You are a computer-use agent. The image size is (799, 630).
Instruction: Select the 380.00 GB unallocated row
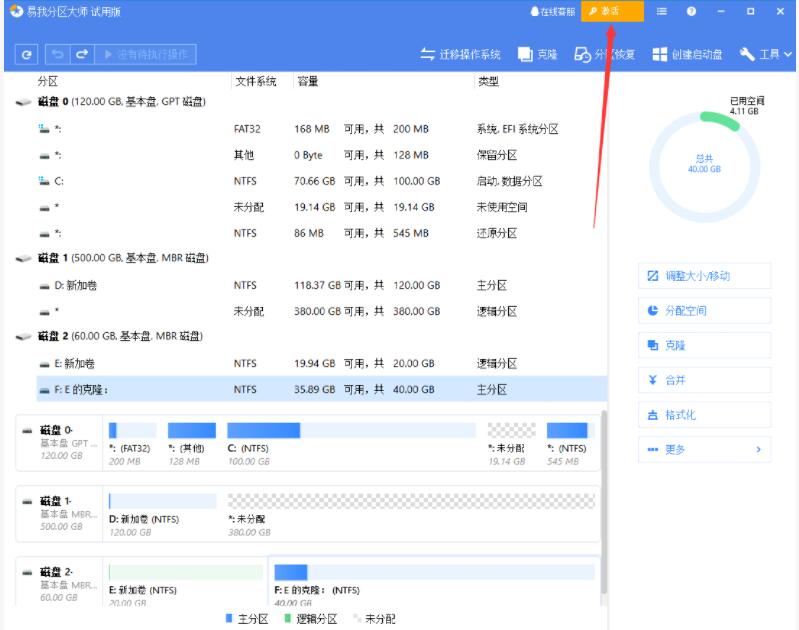(x=322, y=311)
